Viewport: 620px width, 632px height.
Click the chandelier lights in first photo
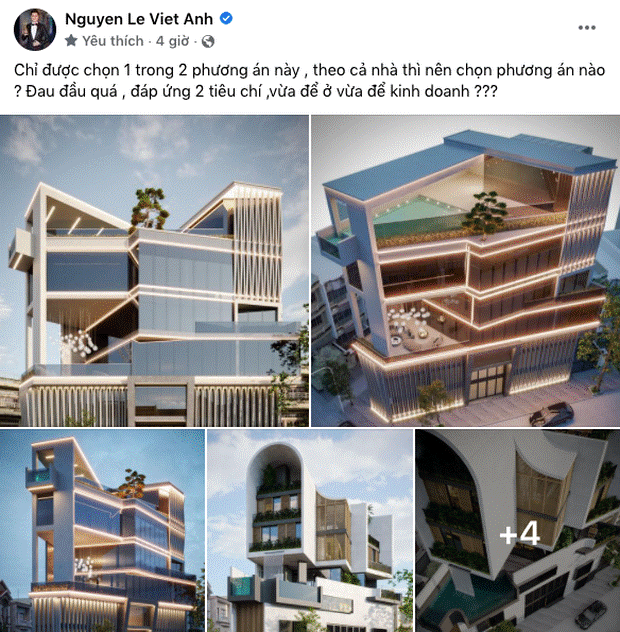pos(79,343)
